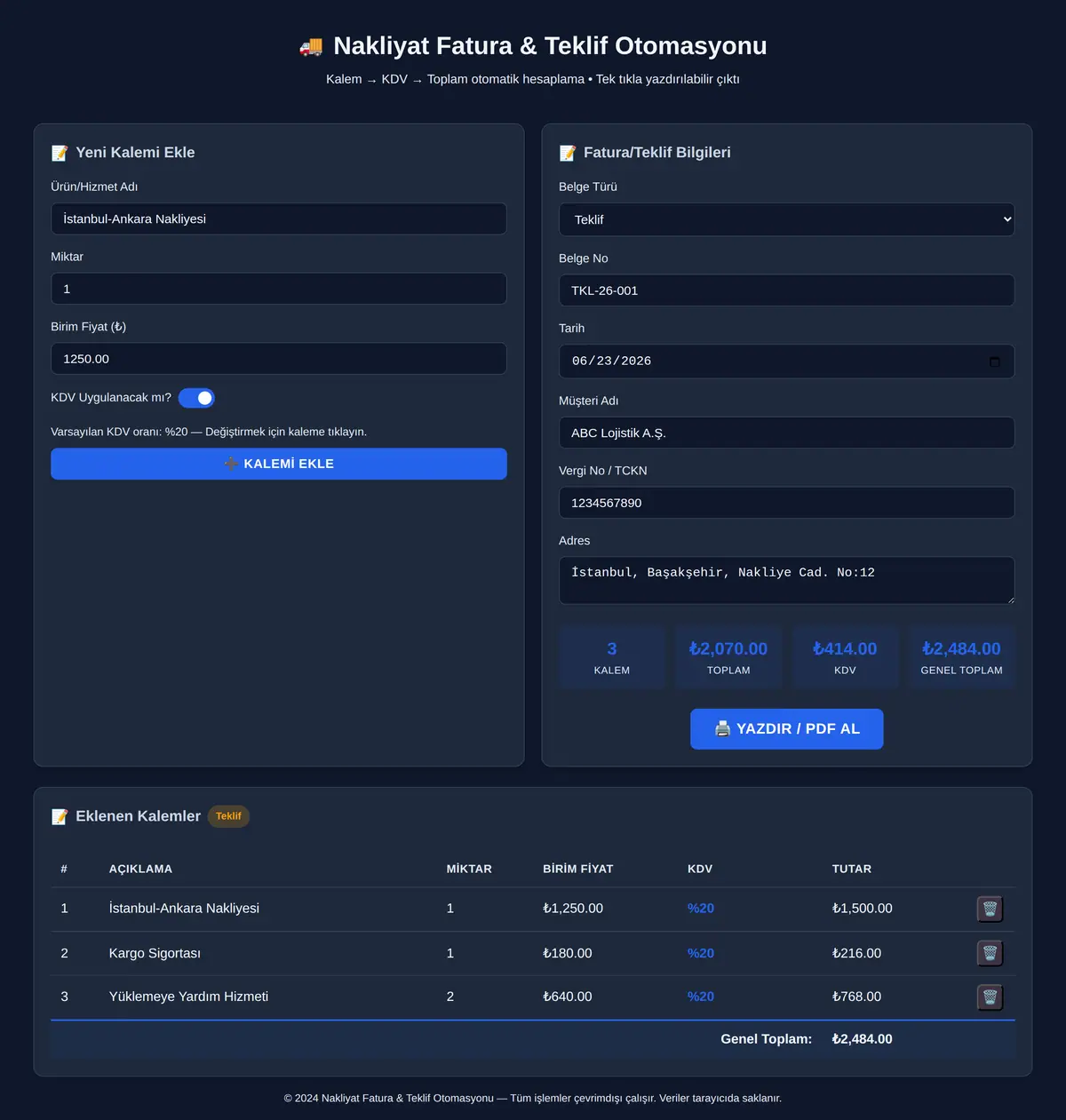Click the ₺216.00 amount cell
Screen dimensions: 1066x1120
pos(857,953)
